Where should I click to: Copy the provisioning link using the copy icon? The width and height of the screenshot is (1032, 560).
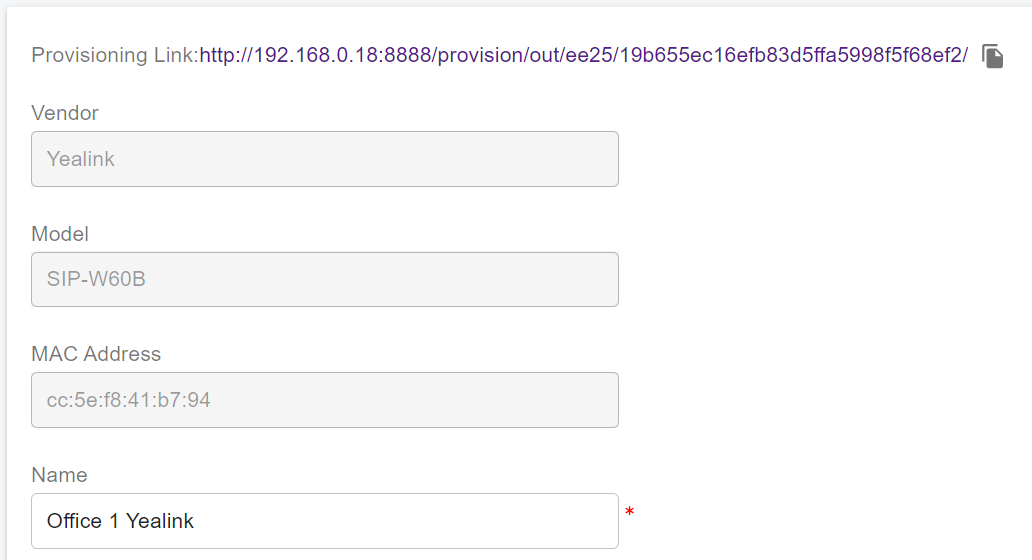pyautogui.click(x=992, y=56)
